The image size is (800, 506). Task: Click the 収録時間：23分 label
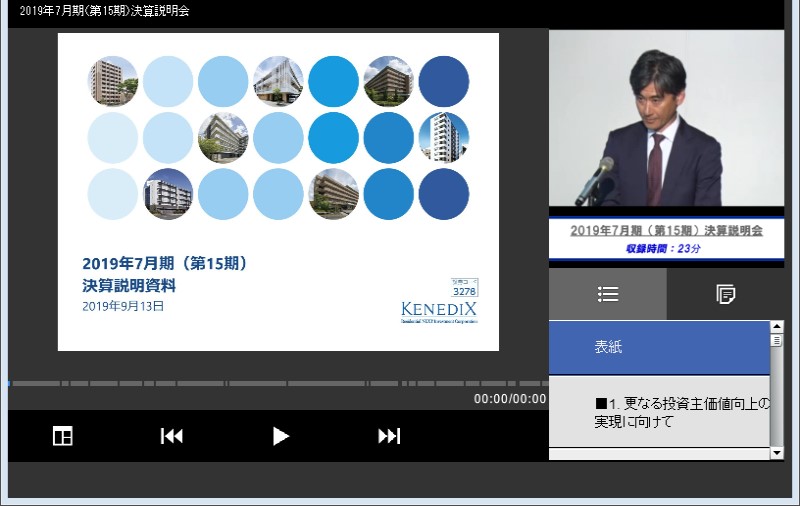pyautogui.click(x=666, y=248)
